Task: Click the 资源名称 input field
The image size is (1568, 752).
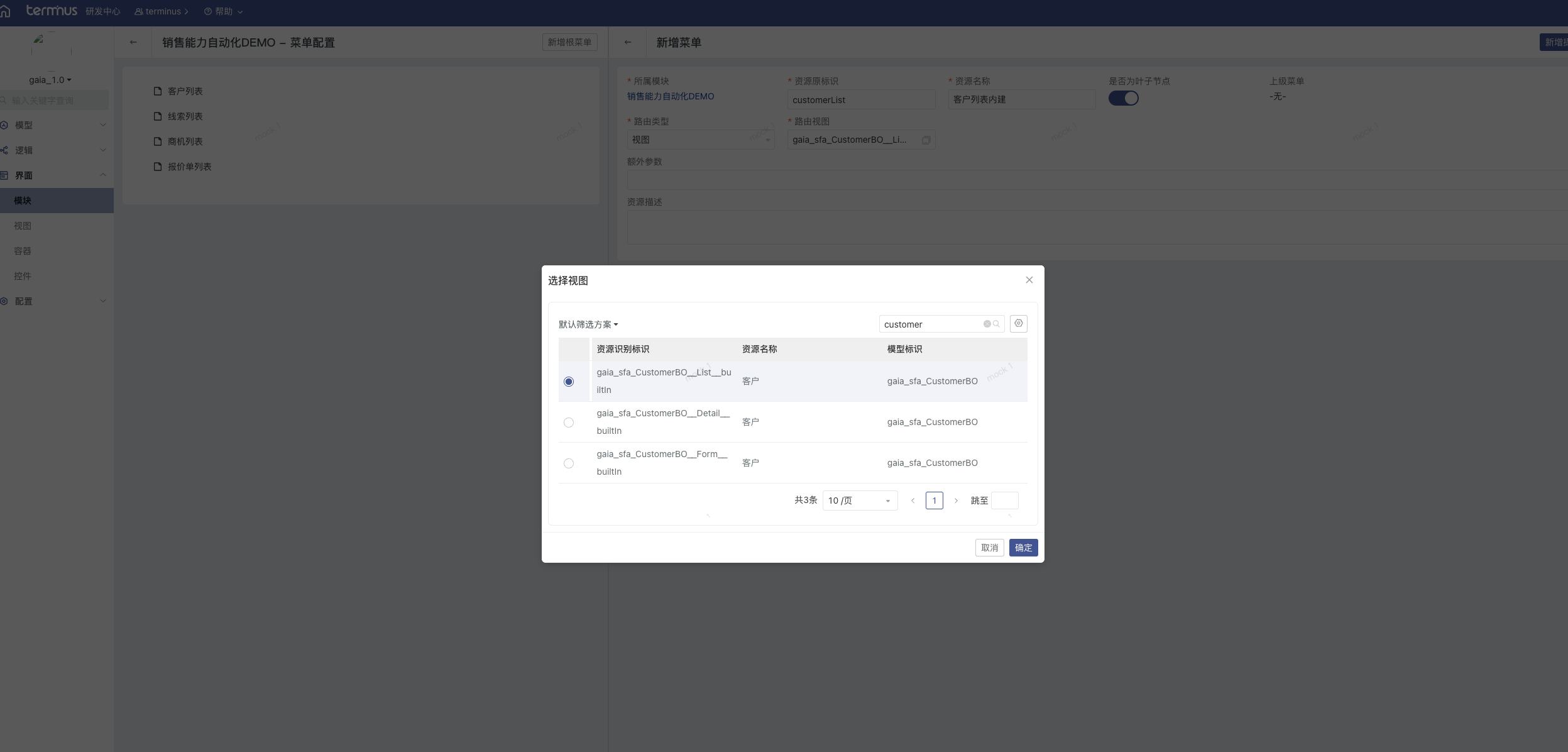Action: tap(1022, 99)
